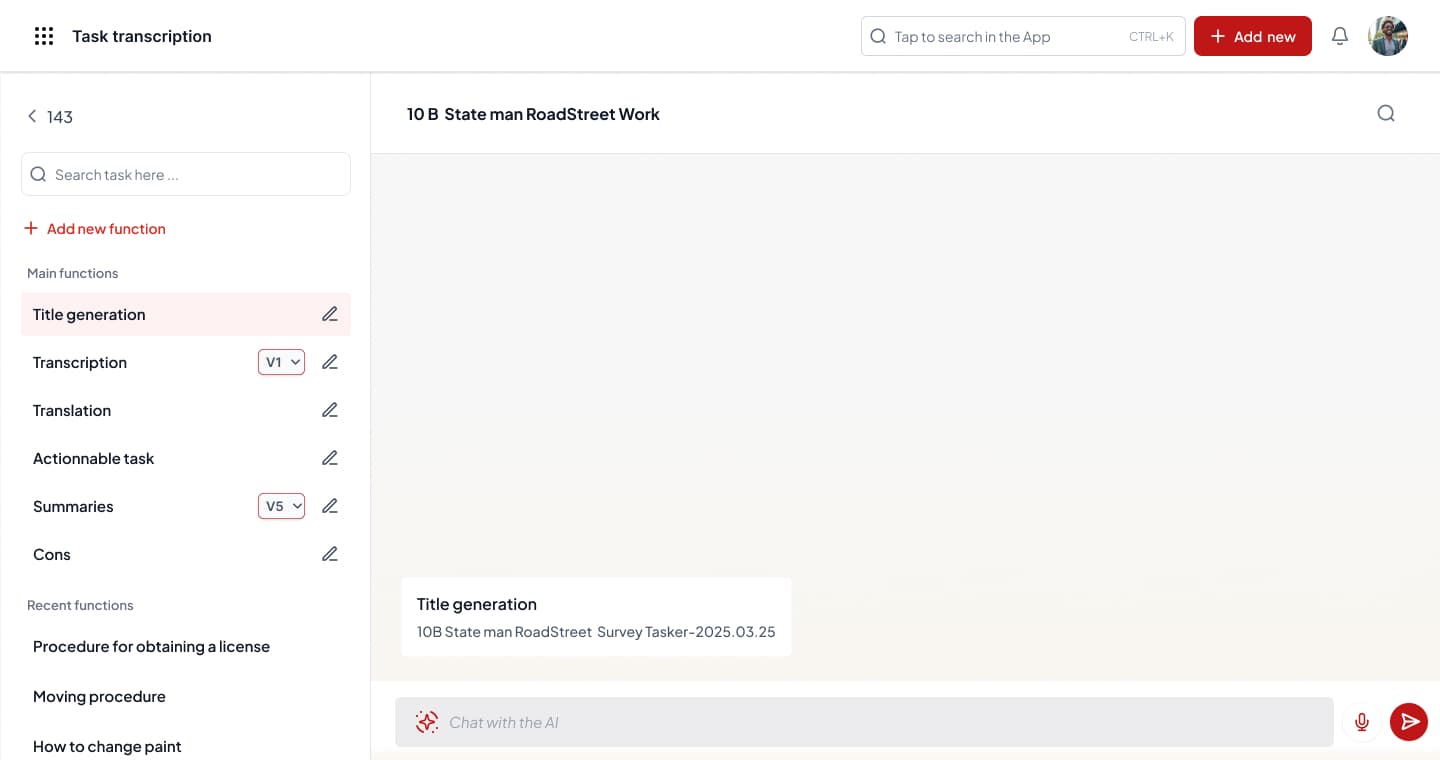Go back using the arrow beside 143
Image resolution: width=1440 pixels, height=760 pixels.
click(x=32, y=117)
